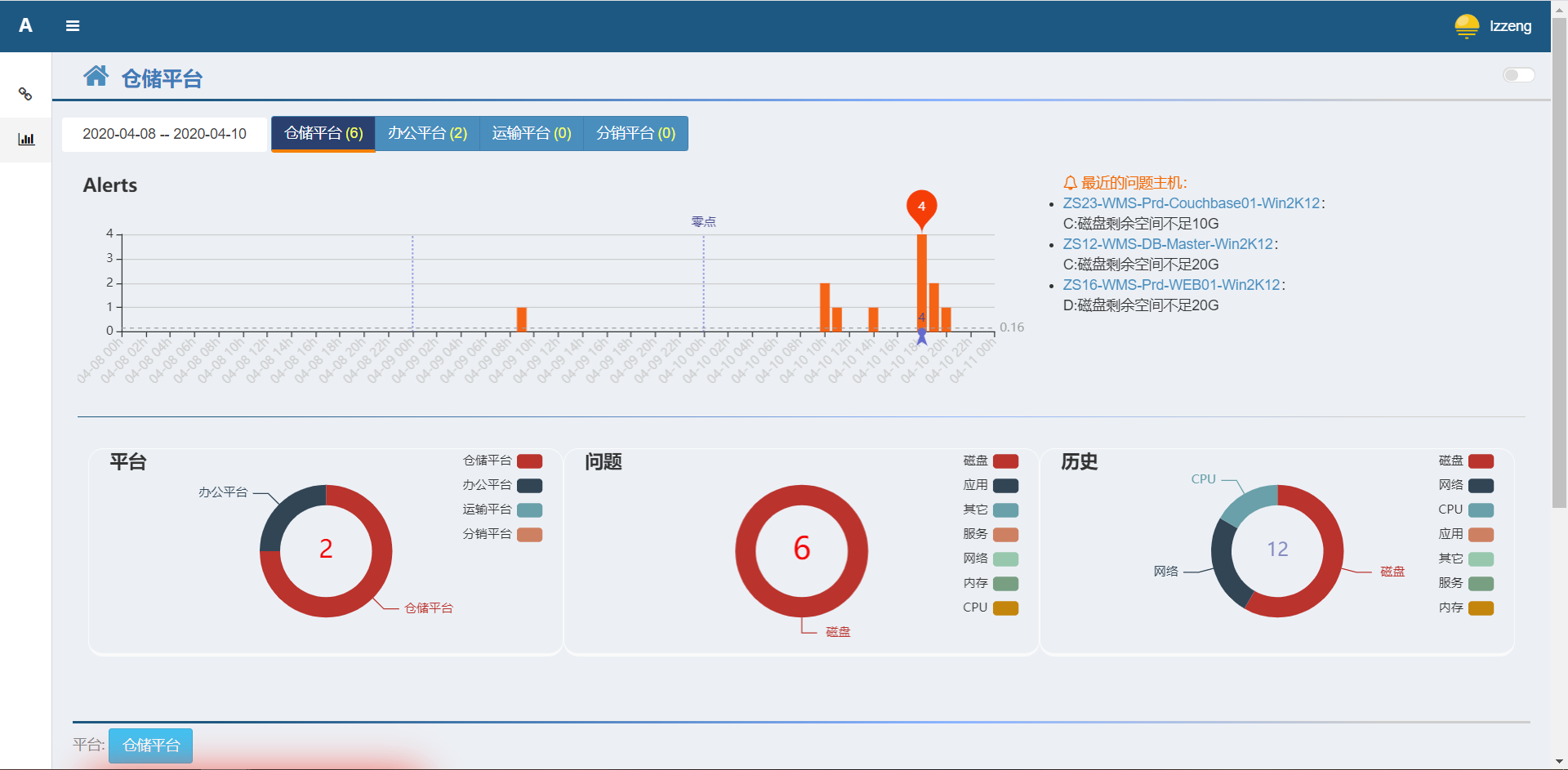Click the 零点 midnight marker label
1568x770 pixels.
[x=703, y=222]
